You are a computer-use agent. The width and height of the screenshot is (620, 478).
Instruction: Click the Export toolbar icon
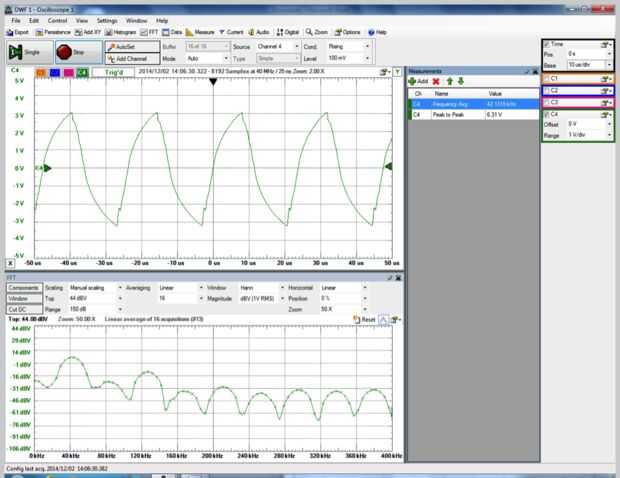(x=16, y=32)
